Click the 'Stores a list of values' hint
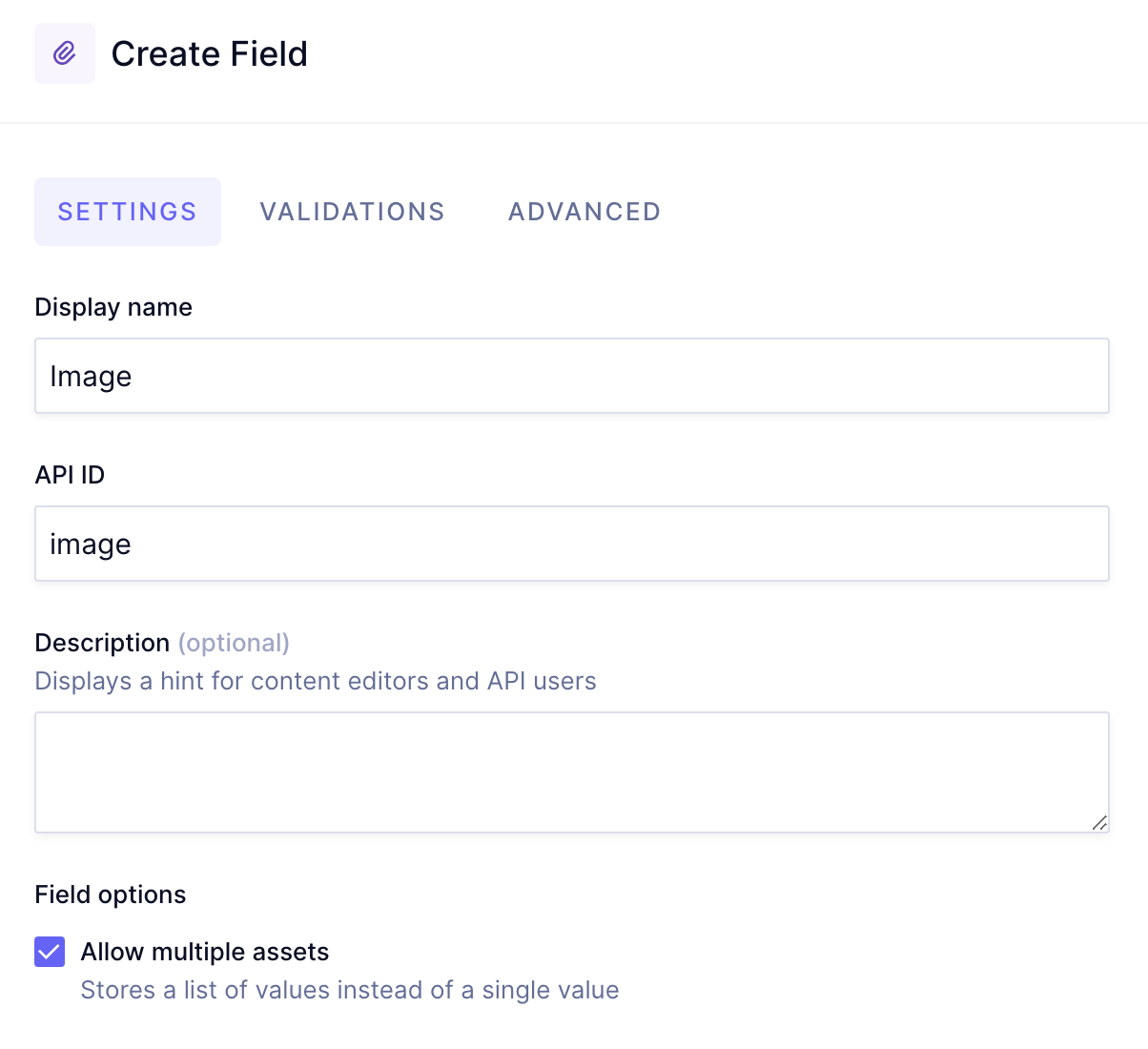This screenshot has height=1049, width=1148. 350,990
